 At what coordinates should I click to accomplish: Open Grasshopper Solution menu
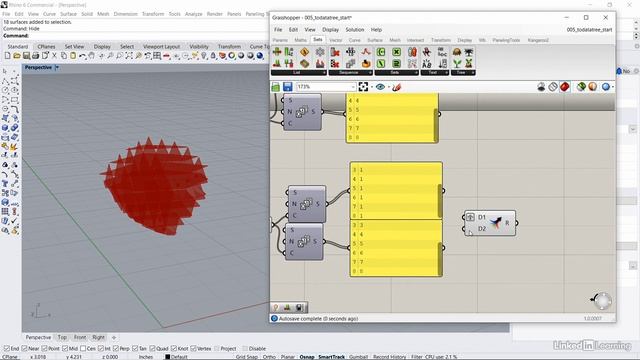tap(355, 30)
